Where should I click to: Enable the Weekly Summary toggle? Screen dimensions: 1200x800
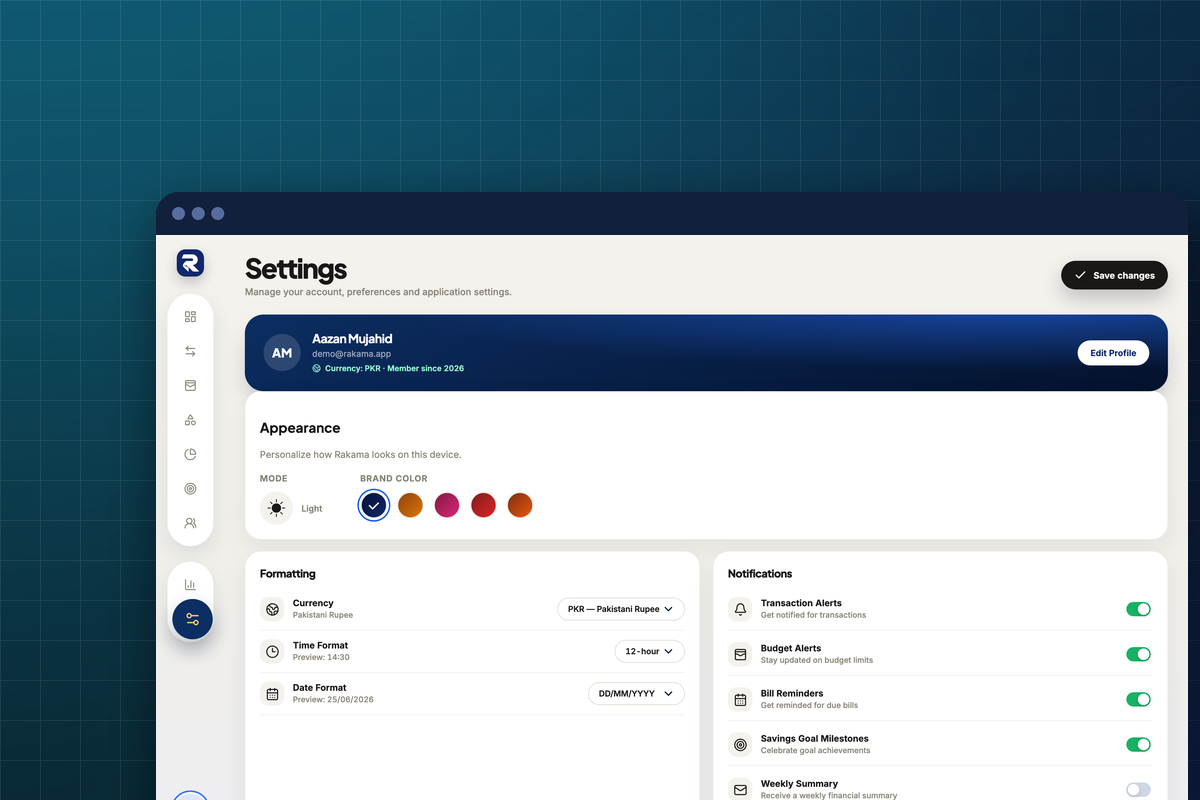[x=1138, y=789]
